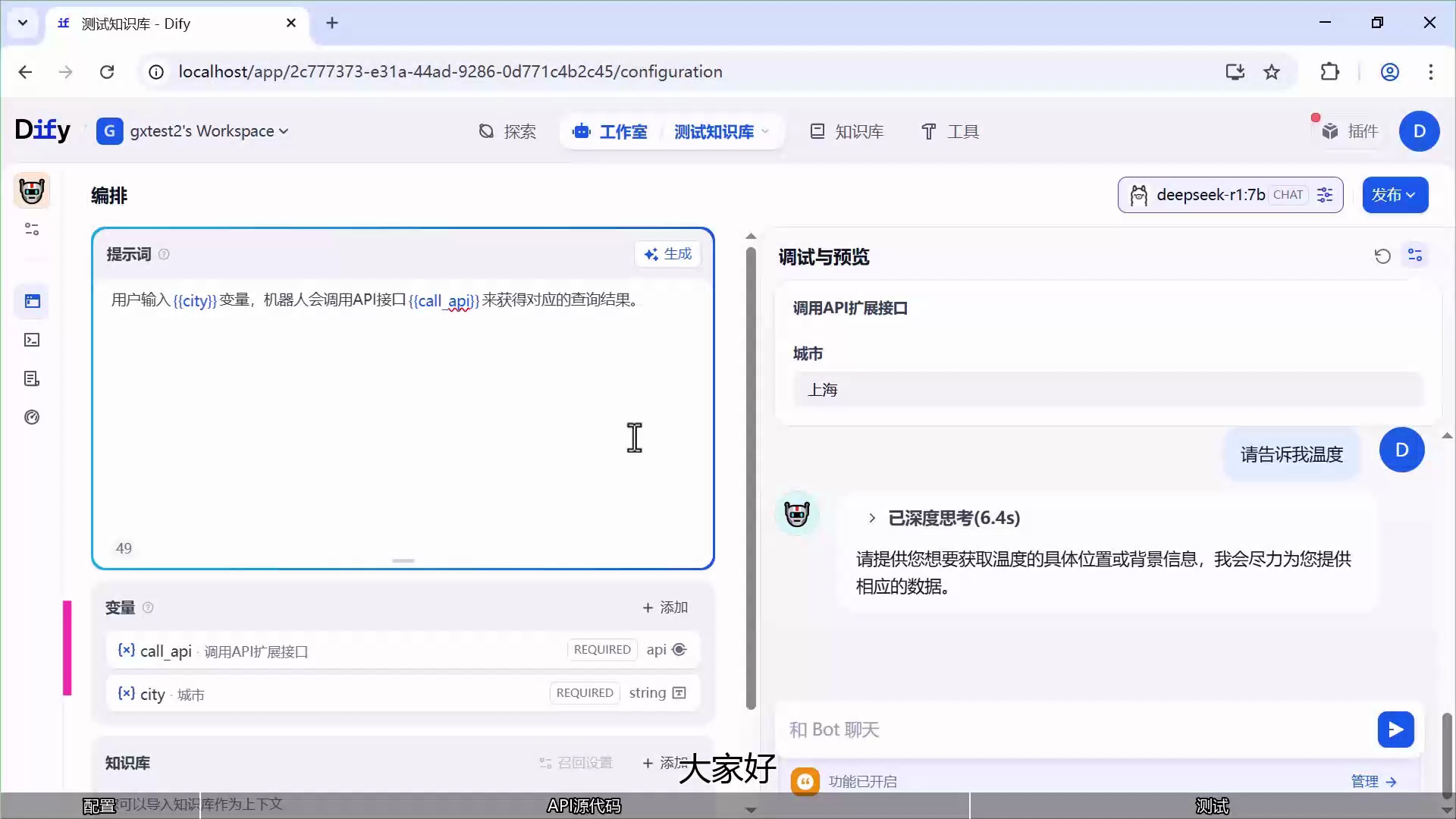
Task: Click the 管理 manage features link
Action: (x=1373, y=781)
